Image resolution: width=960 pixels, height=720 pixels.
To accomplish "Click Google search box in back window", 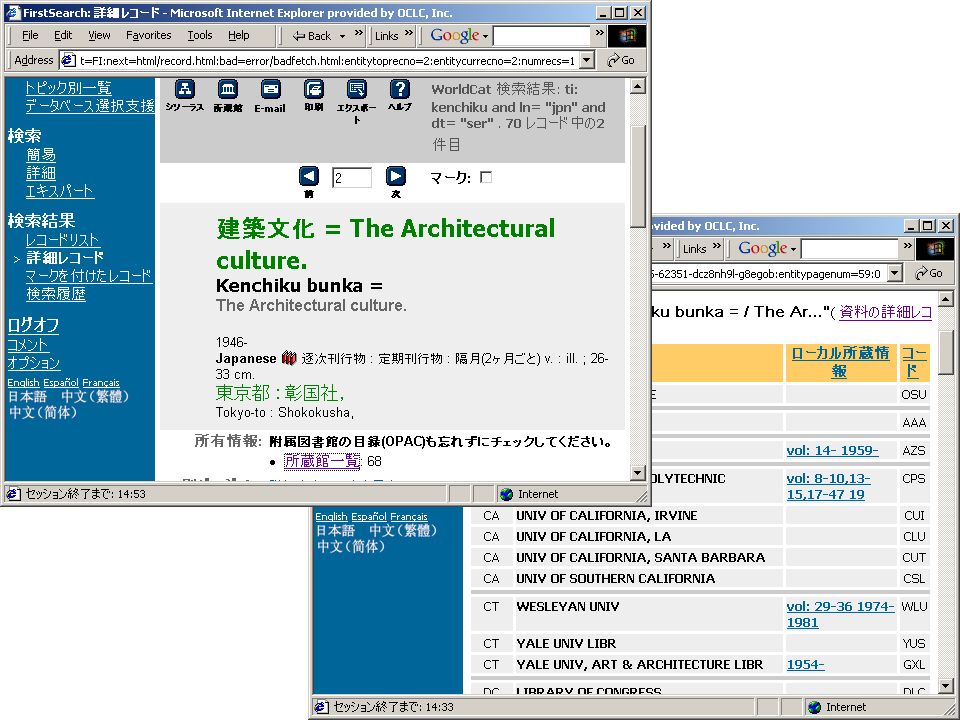I will (x=850, y=249).
